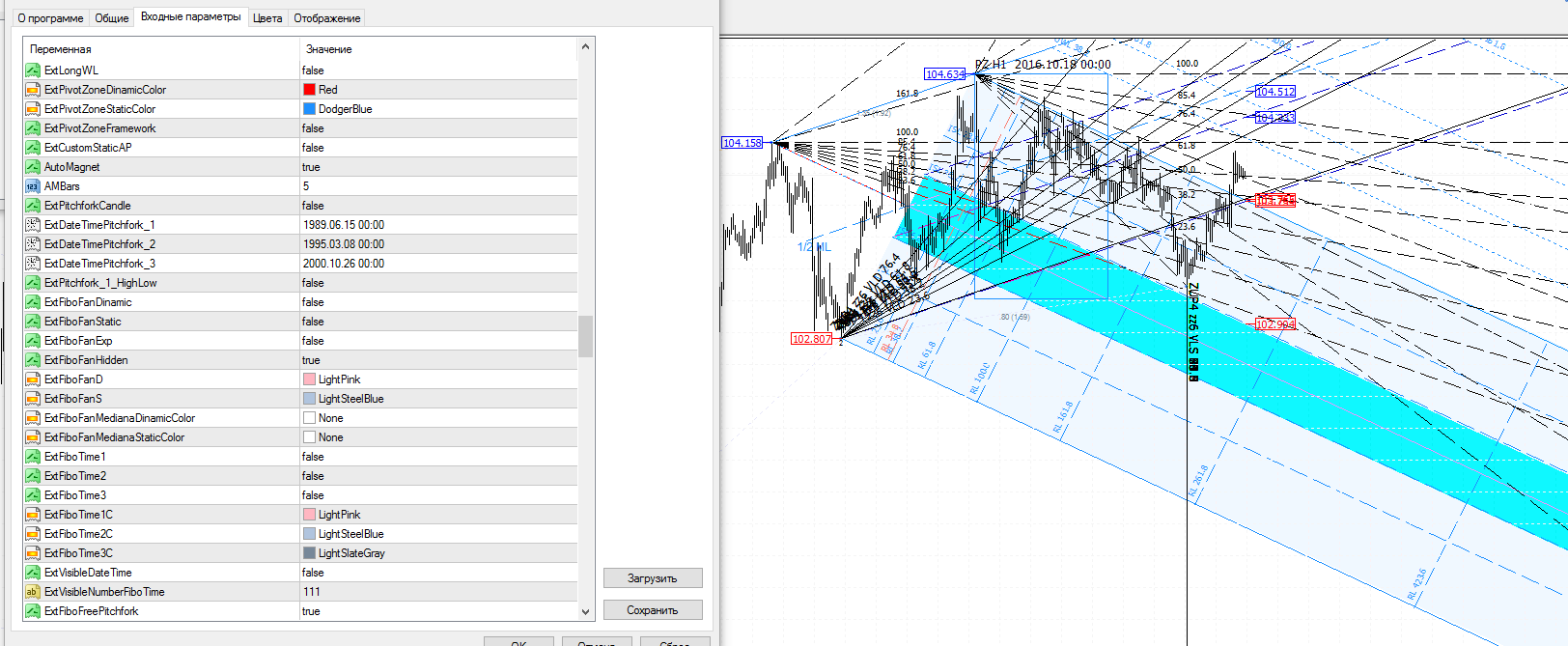Click the color icon beside ExtFiboTime1C
Screen dimensions: 1568x646
click(33, 515)
